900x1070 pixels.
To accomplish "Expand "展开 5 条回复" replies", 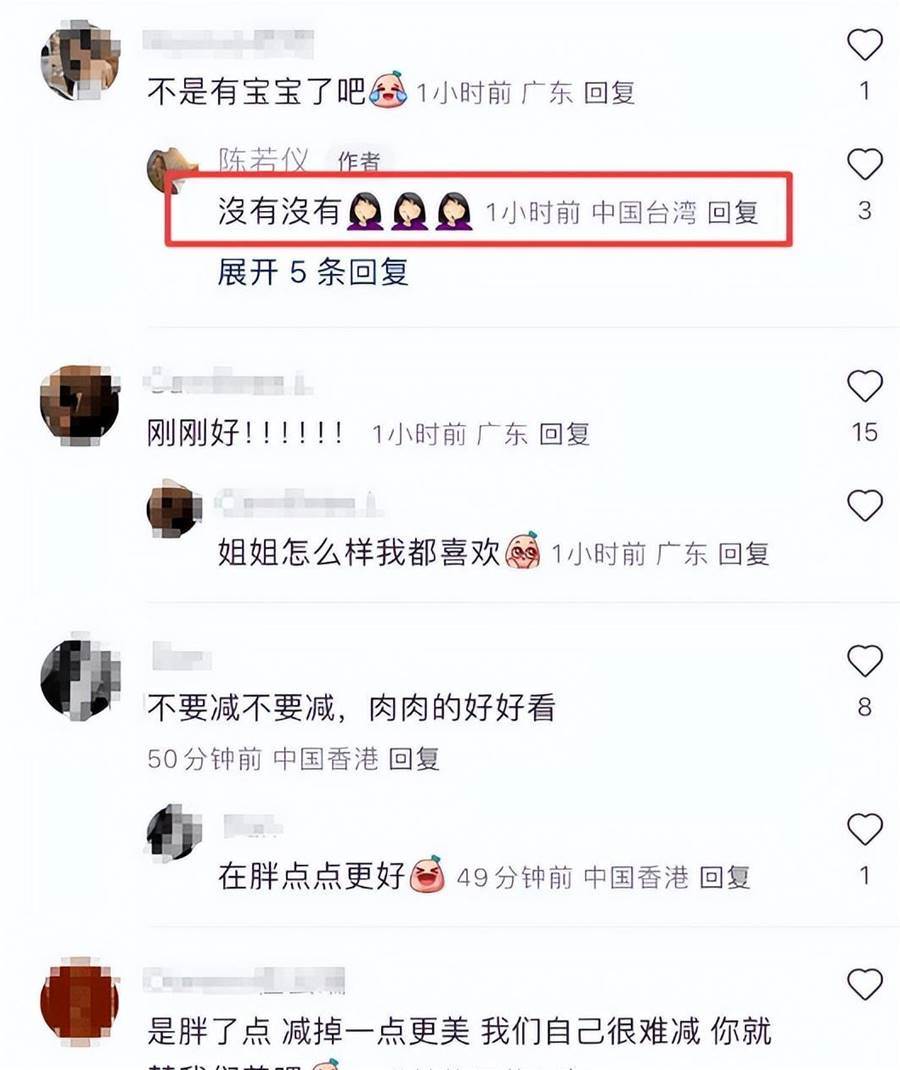I will pyautogui.click(x=313, y=272).
